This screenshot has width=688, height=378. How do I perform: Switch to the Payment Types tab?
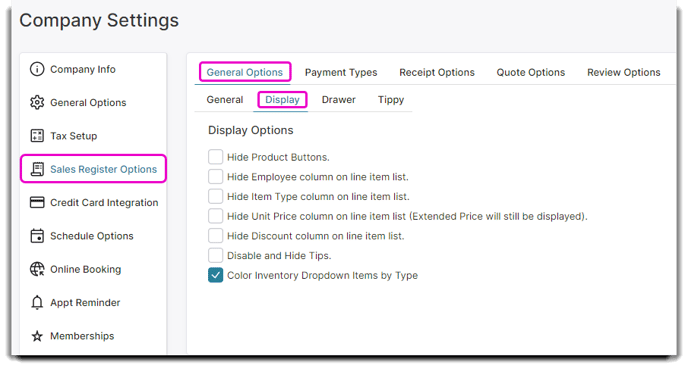point(341,72)
